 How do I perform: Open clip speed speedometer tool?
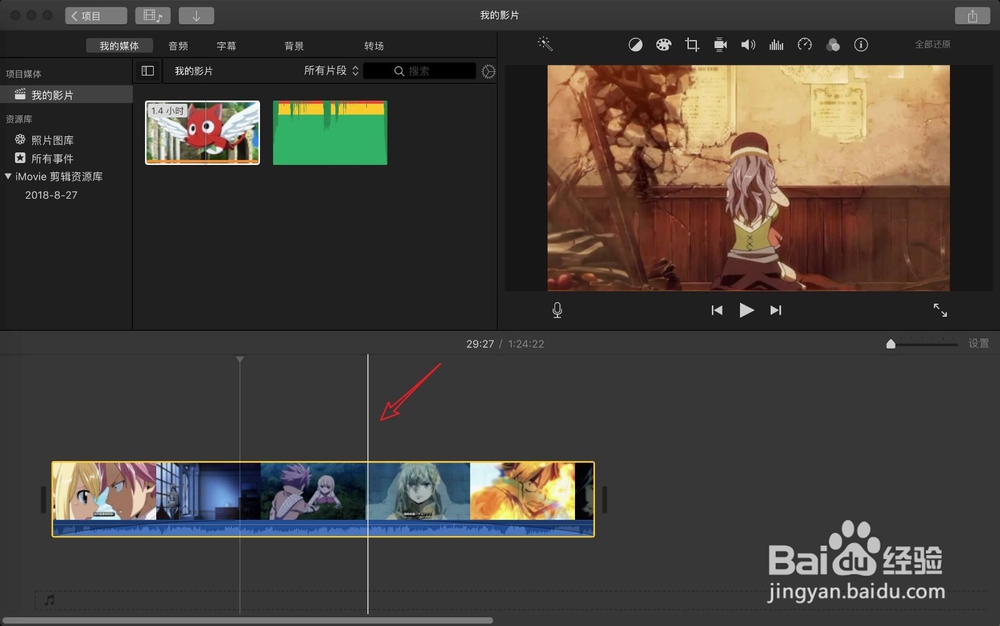tap(804, 44)
